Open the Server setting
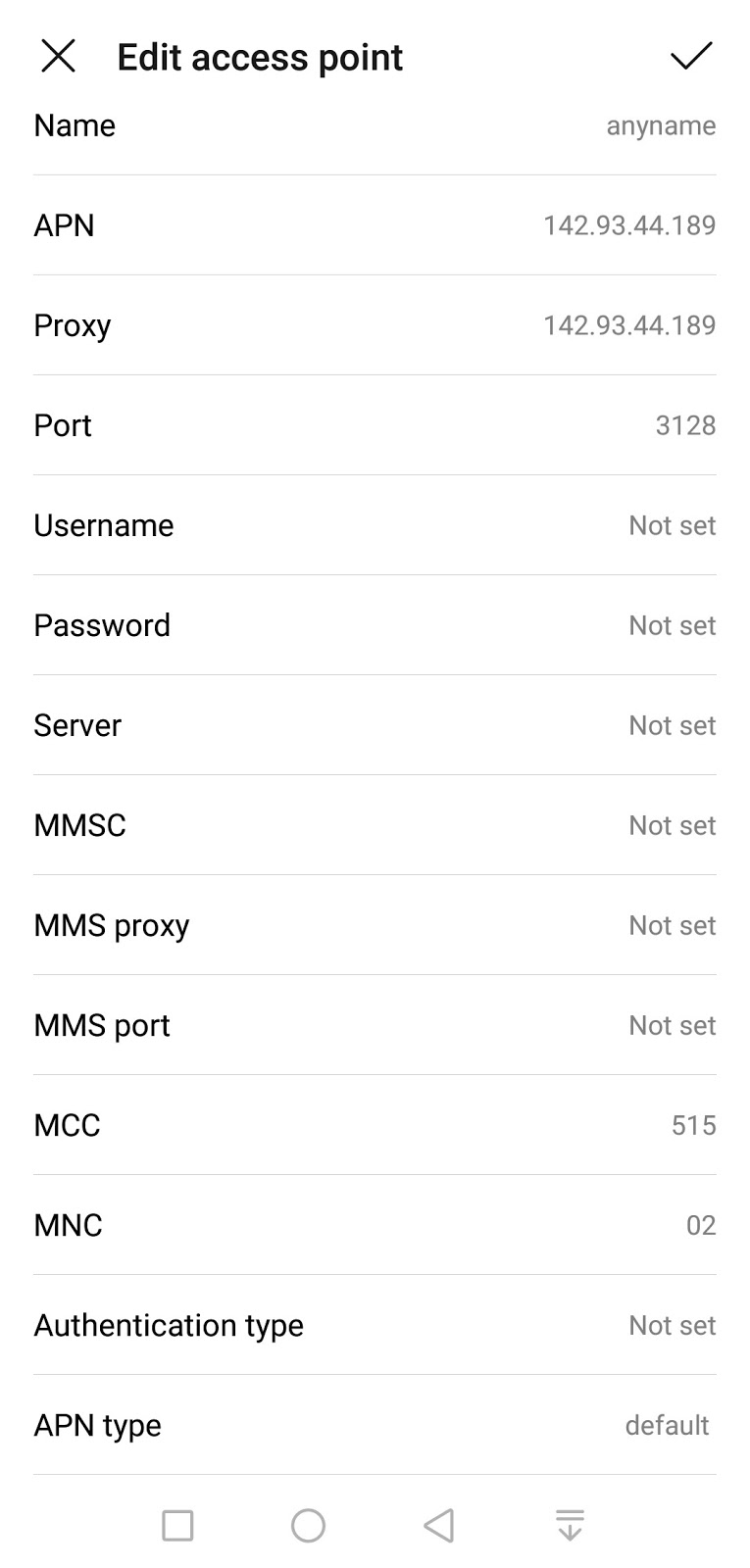Image resolution: width=750 pixels, height=1568 pixels. pyautogui.click(x=375, y=725)
